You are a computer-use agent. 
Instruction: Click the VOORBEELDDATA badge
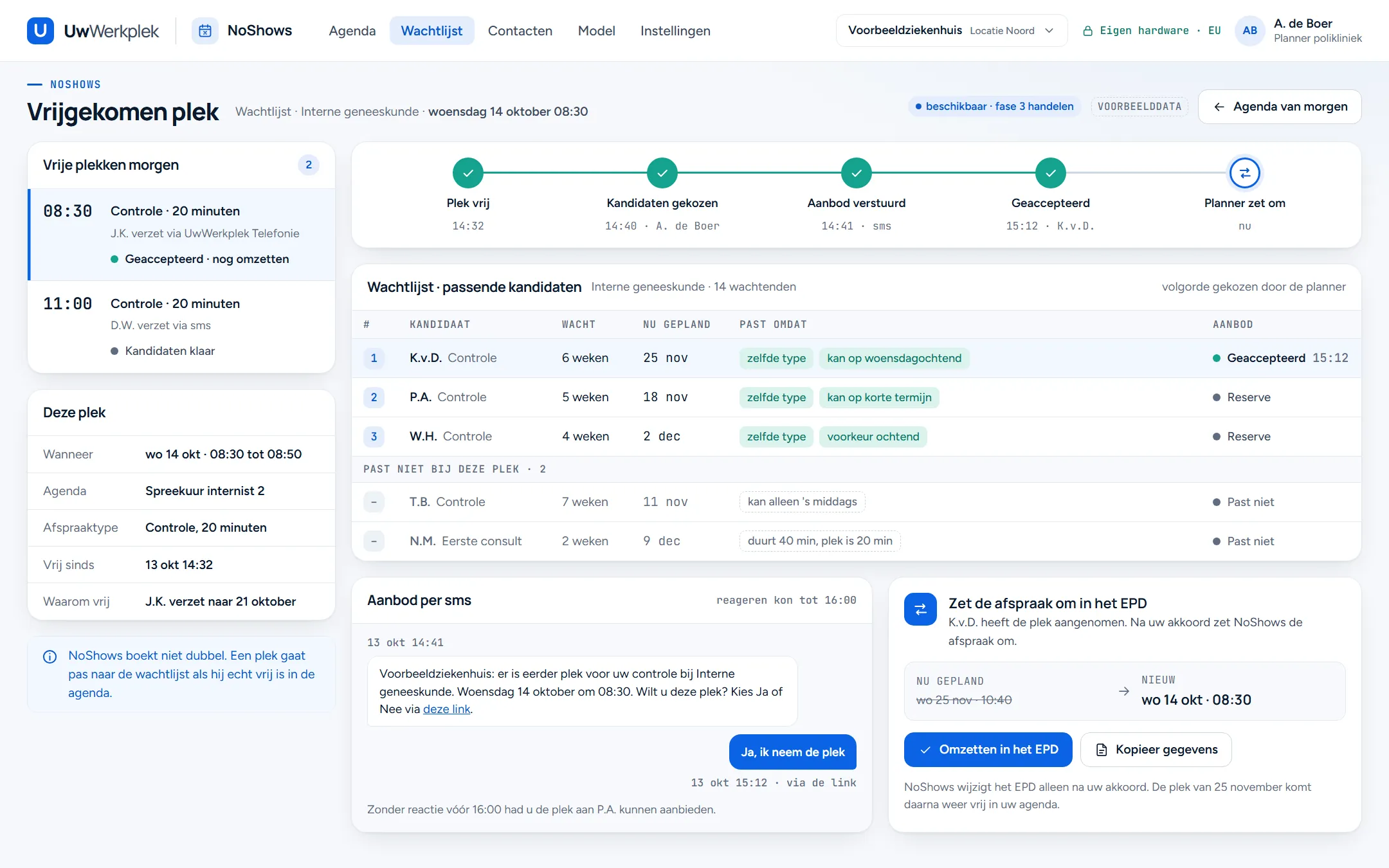pyautogui.click(x=1139, y=107)
